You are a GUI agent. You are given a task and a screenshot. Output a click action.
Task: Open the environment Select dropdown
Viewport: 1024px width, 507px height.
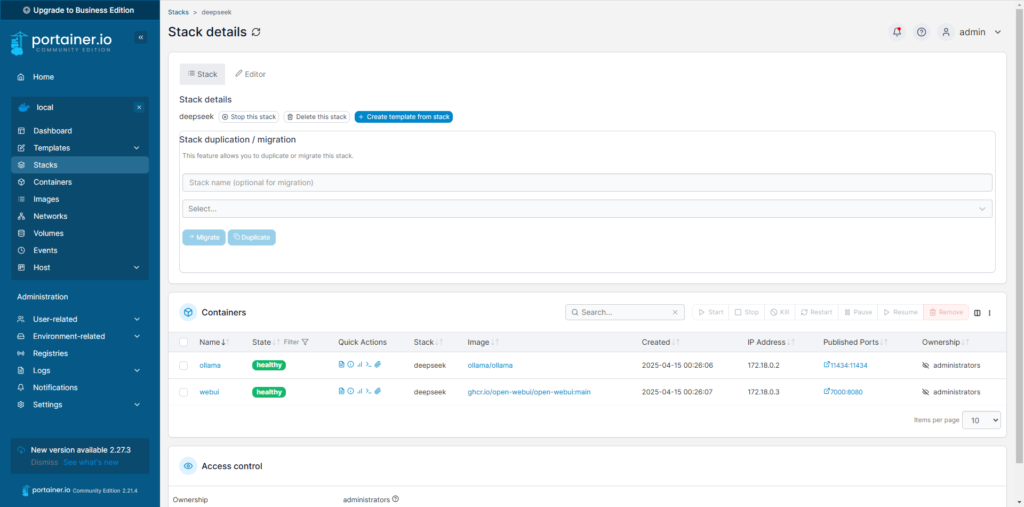(x=587, y=208)
